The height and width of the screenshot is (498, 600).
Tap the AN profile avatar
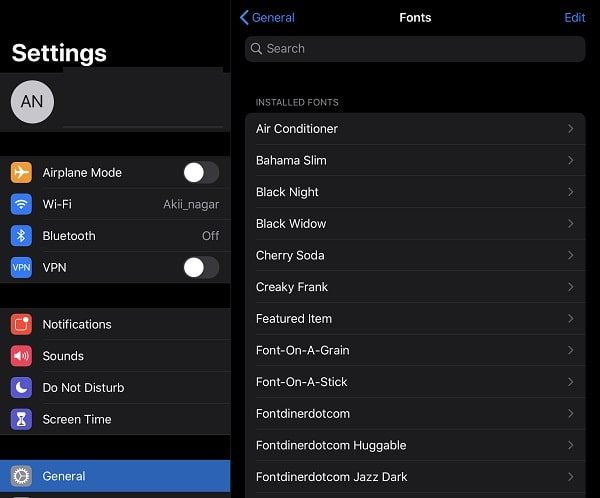pyautogui.click(x=32, y=102)
